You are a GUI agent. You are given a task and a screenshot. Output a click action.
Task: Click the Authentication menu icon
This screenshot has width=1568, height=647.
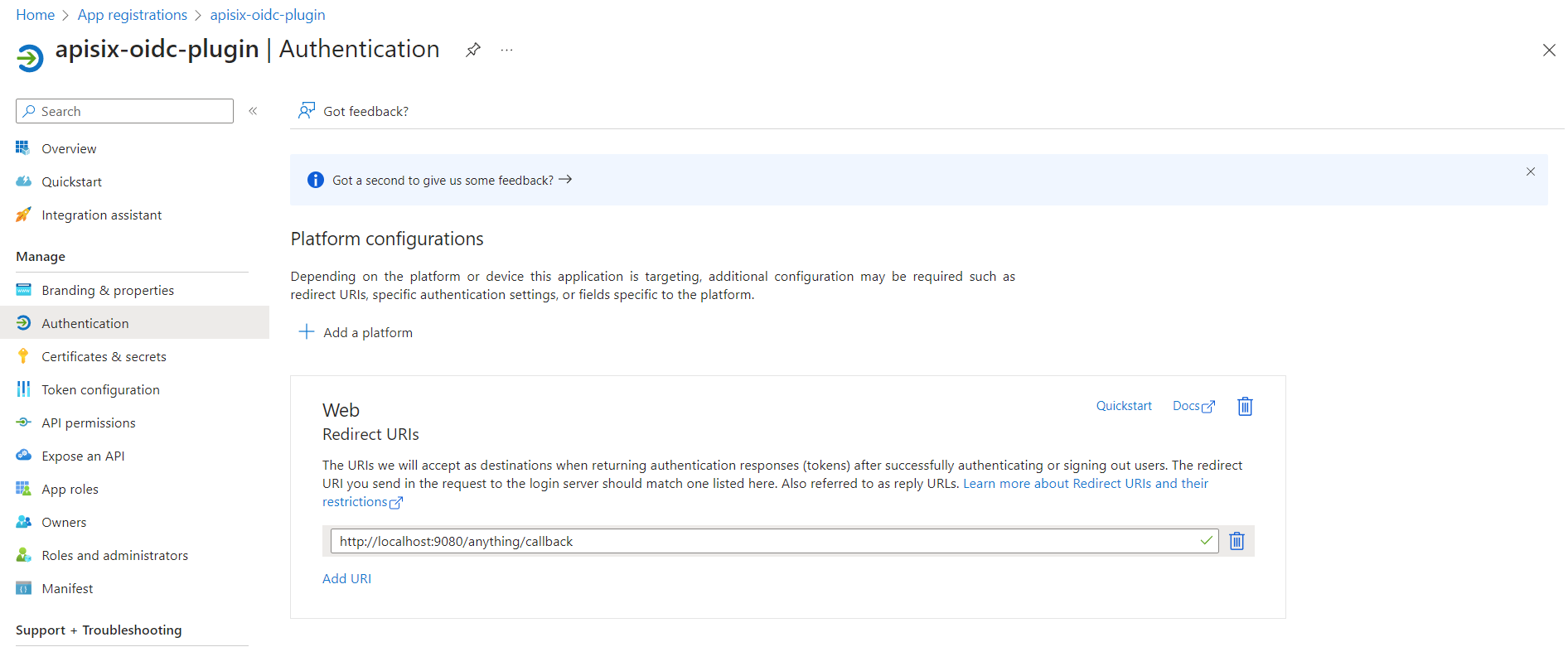[23, 323]
